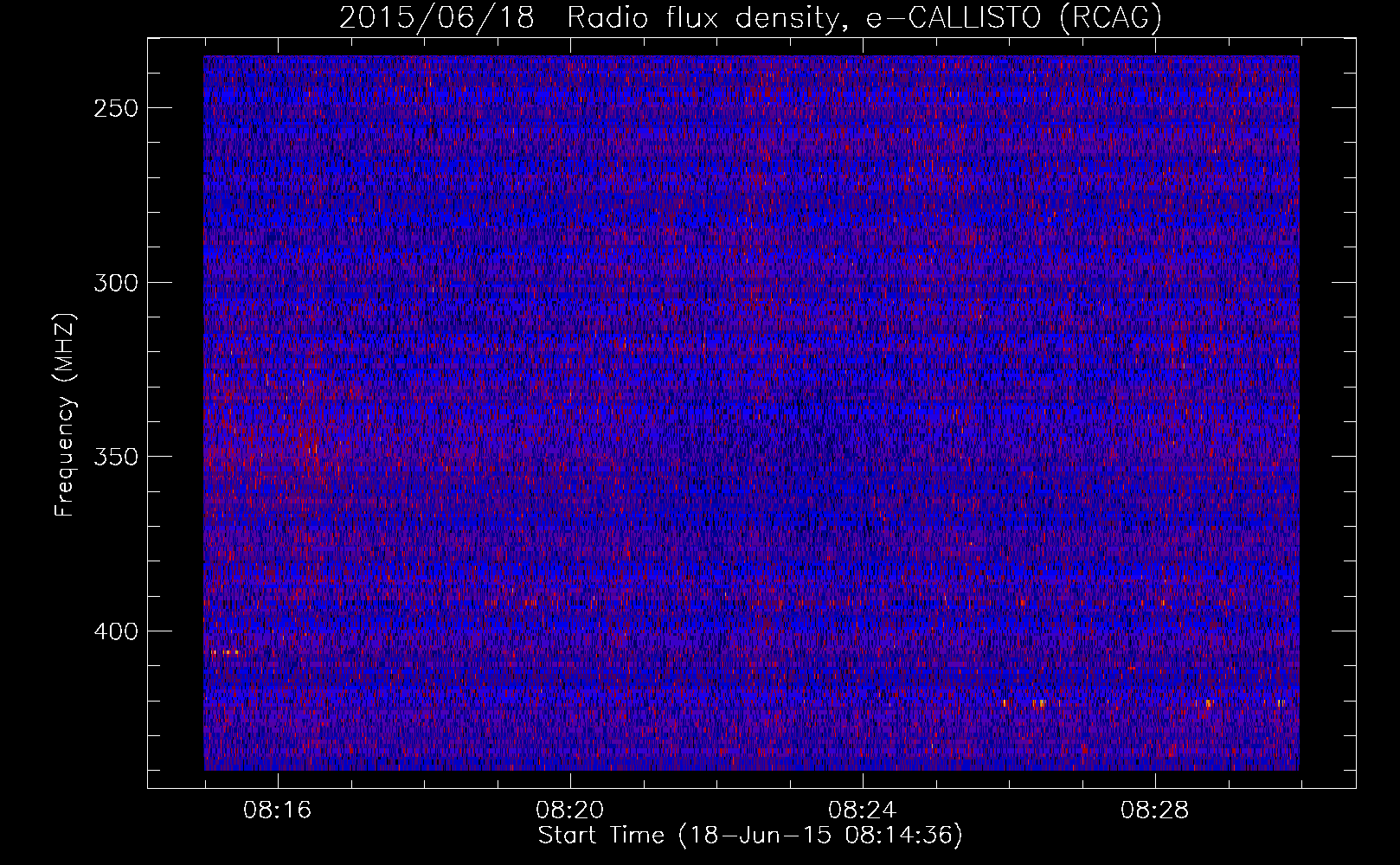Click the 08:20 time tick label
The image size is (1400, 865).
pos(569,811)
